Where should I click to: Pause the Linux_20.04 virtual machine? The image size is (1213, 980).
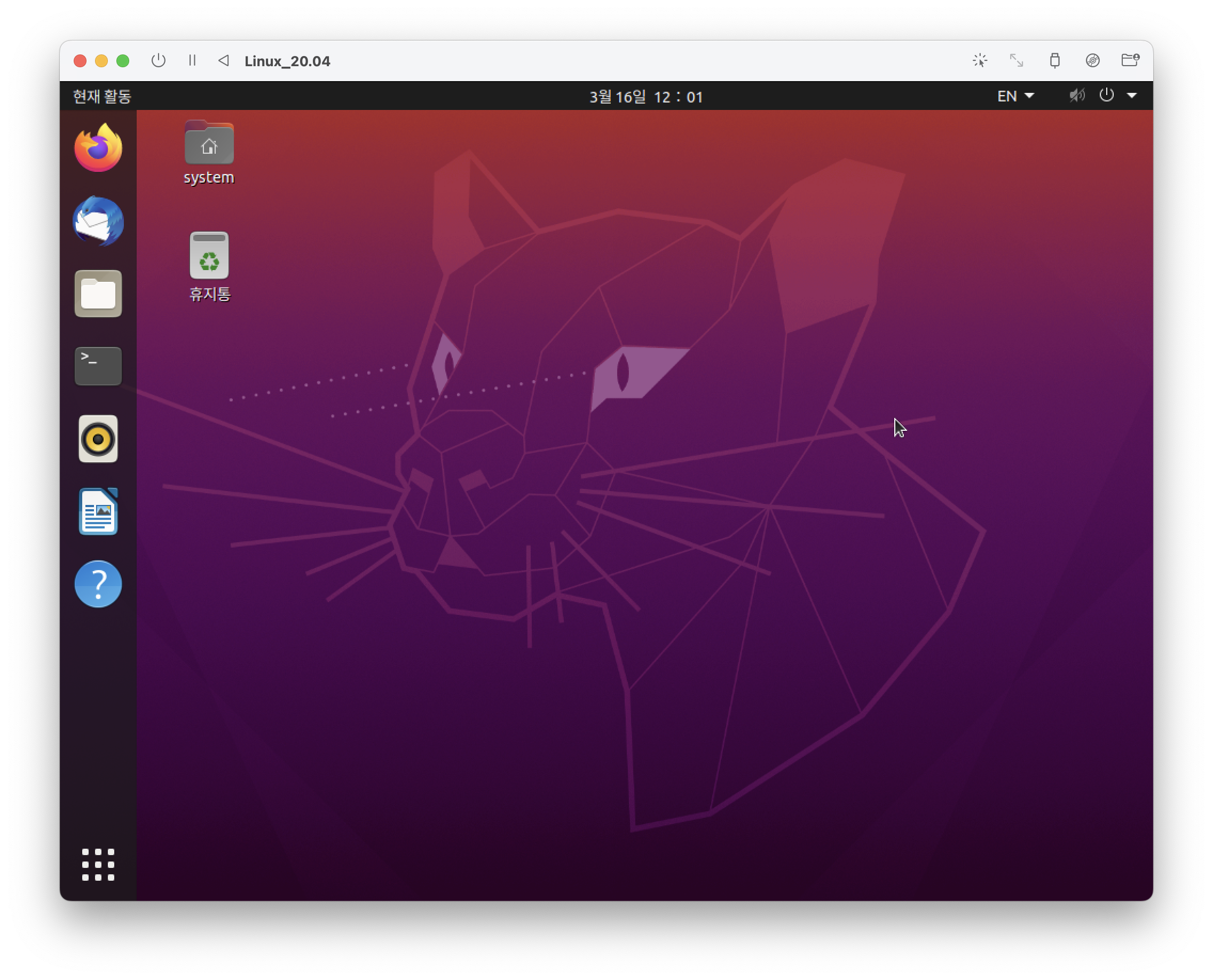pos(192,60)
